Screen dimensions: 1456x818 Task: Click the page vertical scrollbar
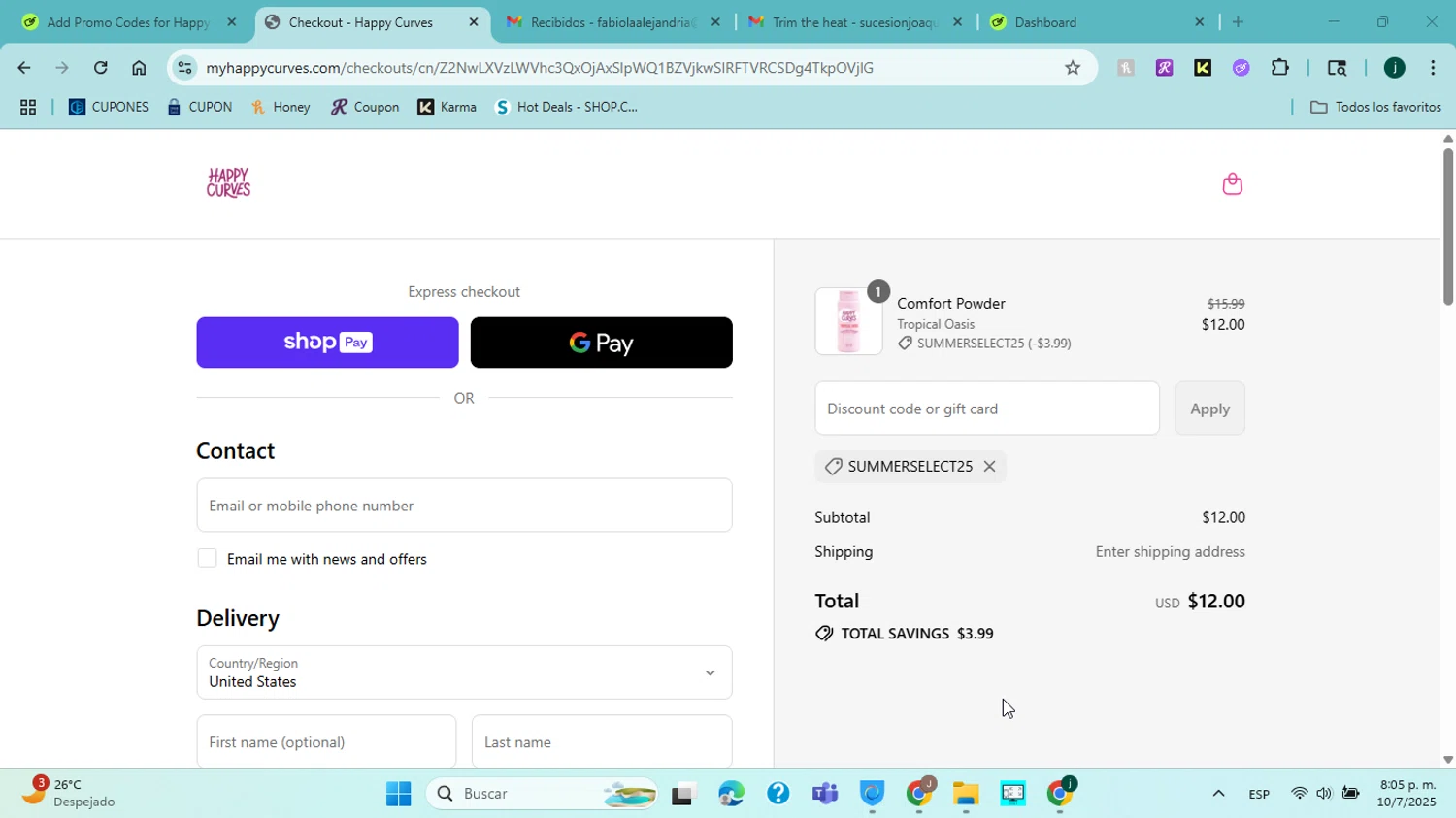pyautogui.click(x=1448, y=227)
